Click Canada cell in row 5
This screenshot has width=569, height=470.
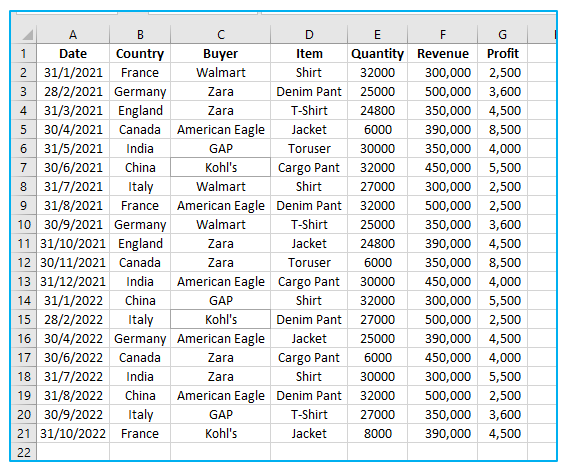pos(140,130)
